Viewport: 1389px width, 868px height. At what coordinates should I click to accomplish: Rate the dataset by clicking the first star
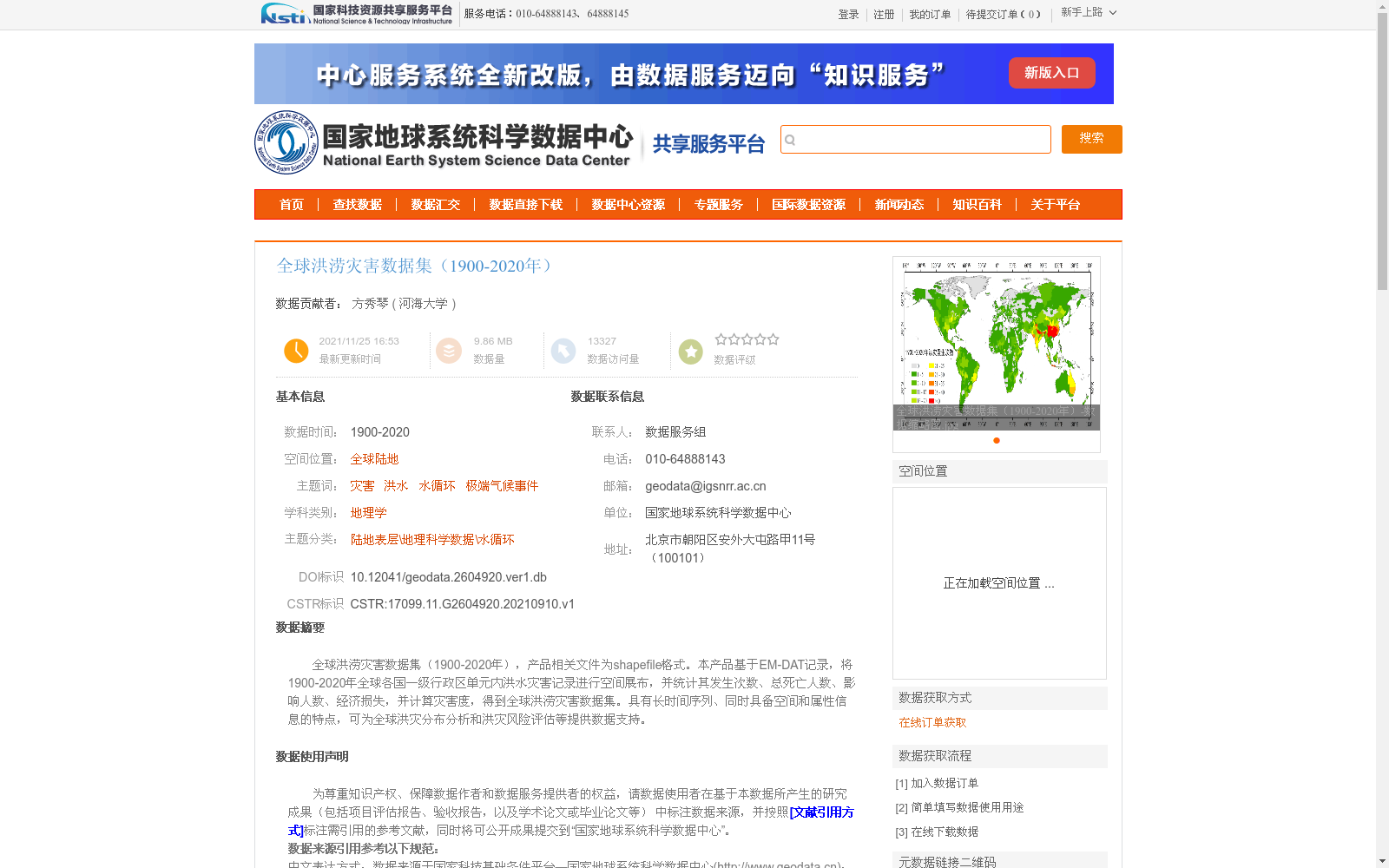click(x=721, y=339)
